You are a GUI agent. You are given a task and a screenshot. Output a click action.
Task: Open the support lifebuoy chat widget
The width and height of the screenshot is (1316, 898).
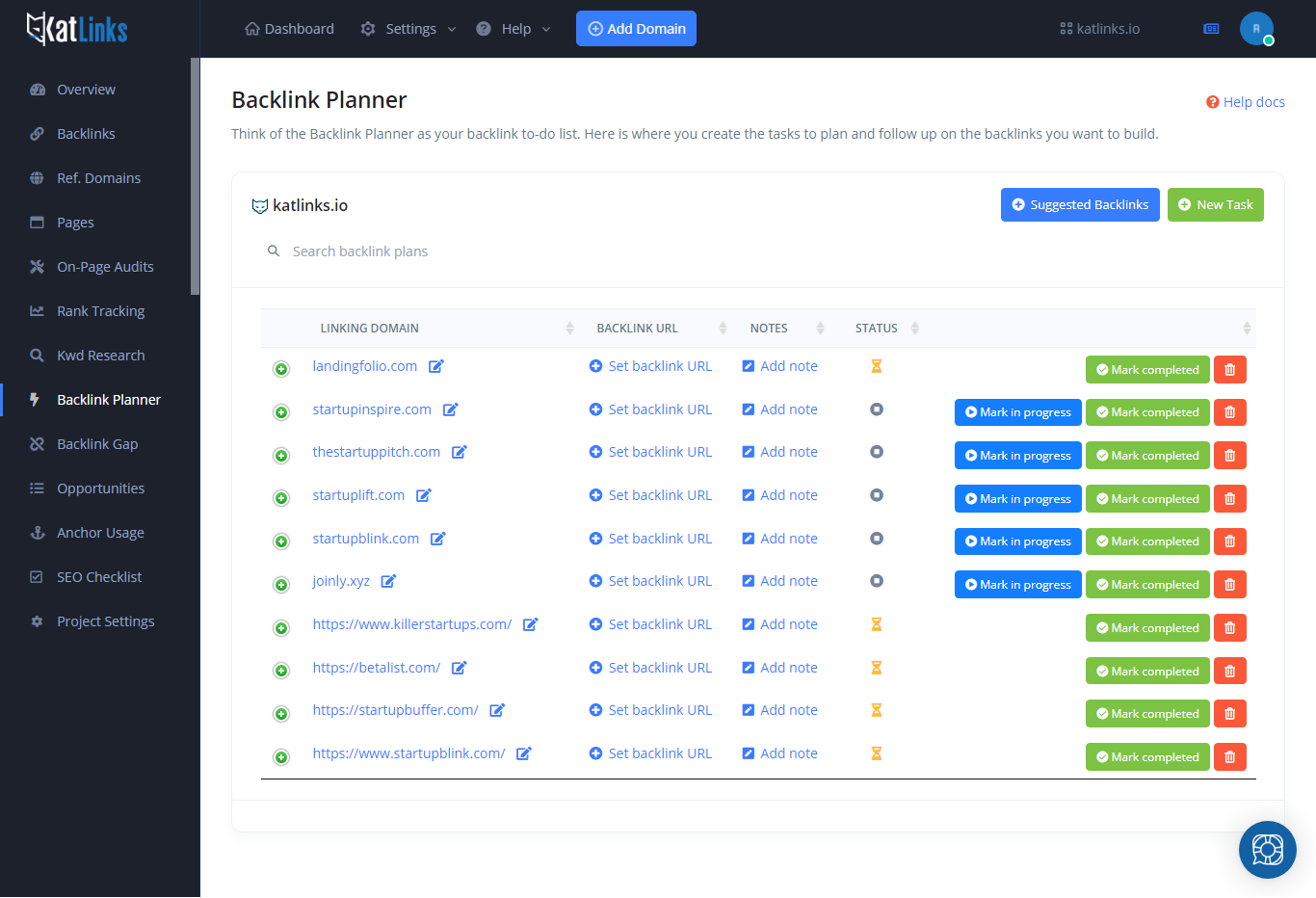tap(1268, 850)
